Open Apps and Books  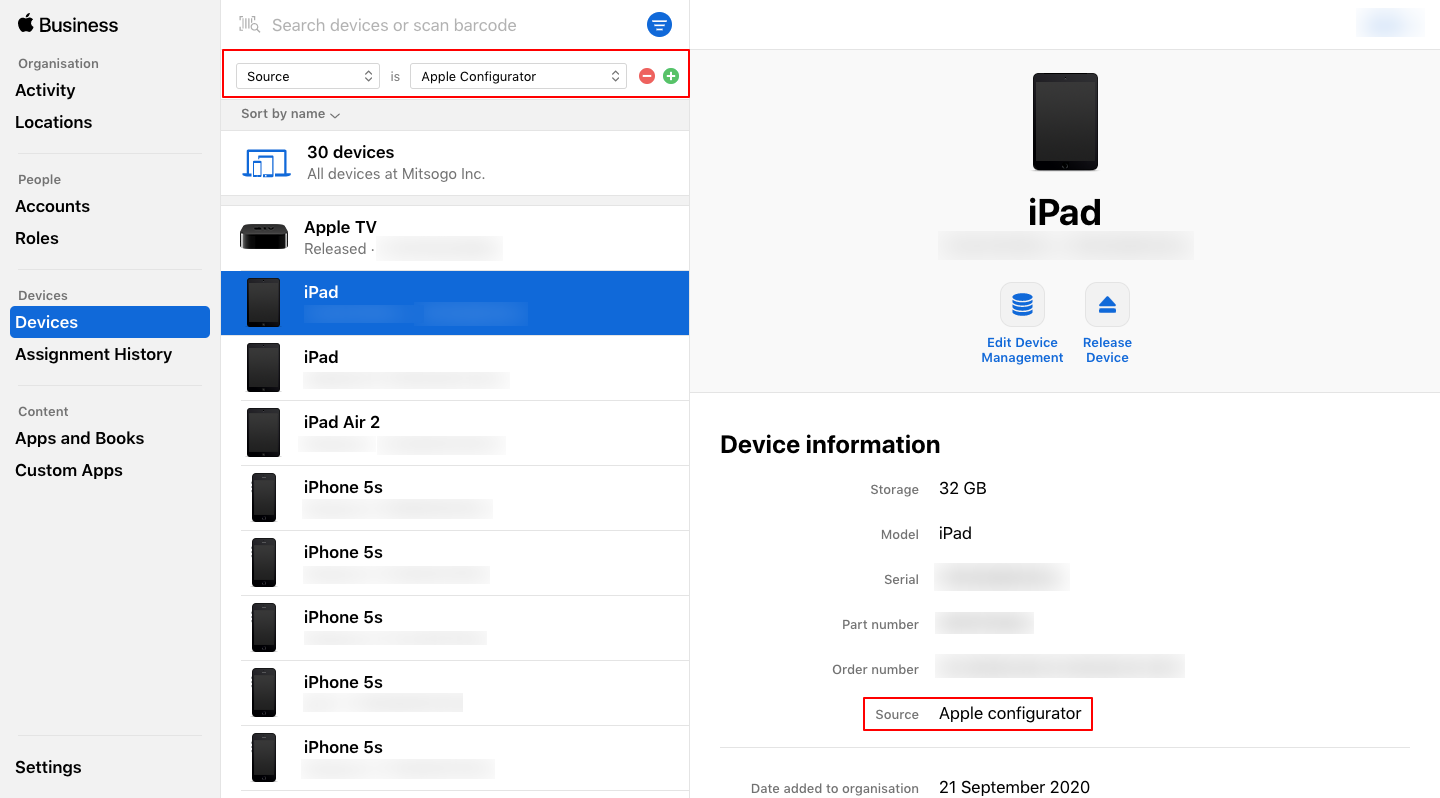click(79, 438)
